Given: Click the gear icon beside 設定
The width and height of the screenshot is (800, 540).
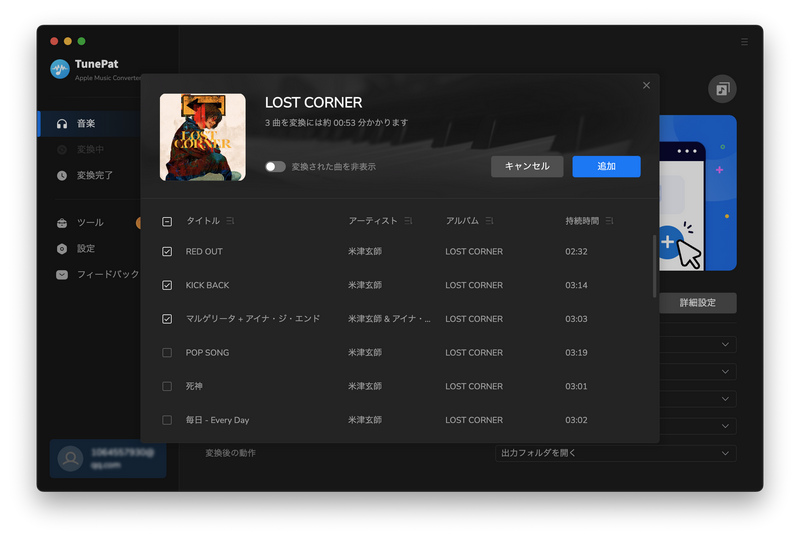Looking at the screenshot, I should 62,249.
